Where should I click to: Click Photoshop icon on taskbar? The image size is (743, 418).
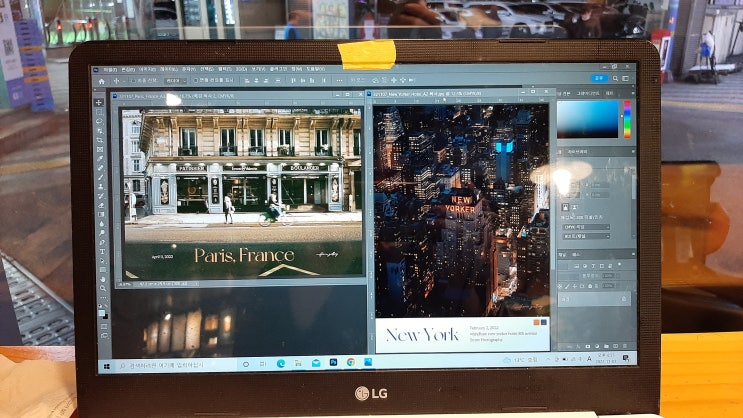point(333,363)
